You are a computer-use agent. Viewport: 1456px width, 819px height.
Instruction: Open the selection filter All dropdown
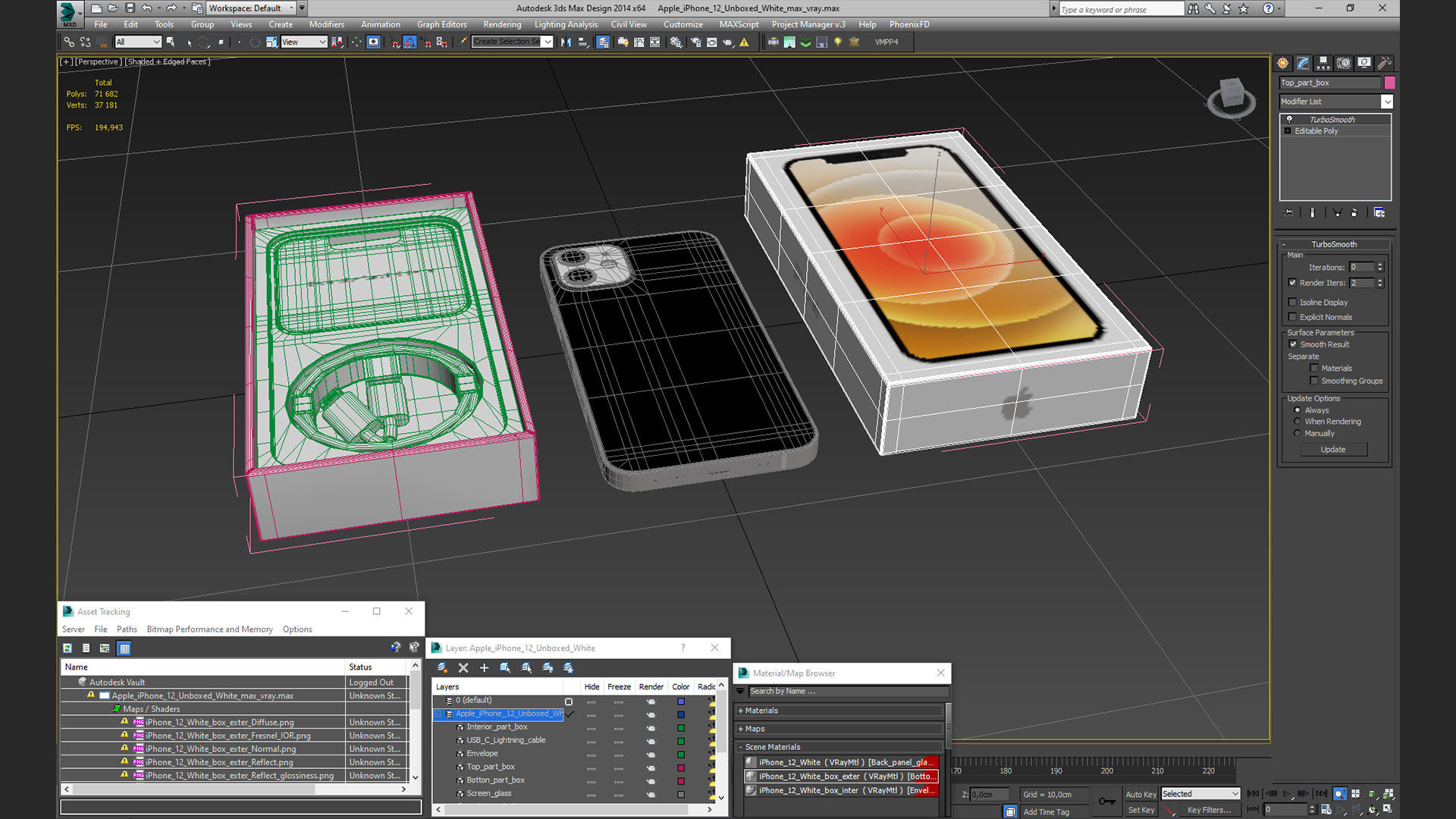pyautogui.click(x=139, y=42)
